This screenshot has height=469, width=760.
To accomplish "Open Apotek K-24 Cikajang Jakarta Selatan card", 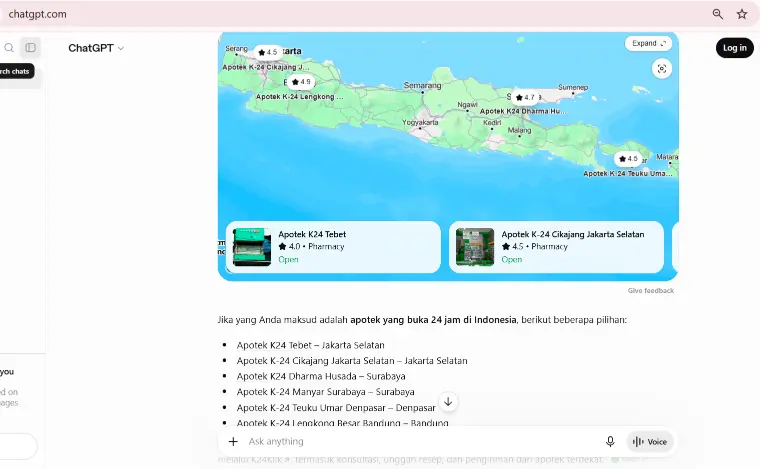I will 556,247.
